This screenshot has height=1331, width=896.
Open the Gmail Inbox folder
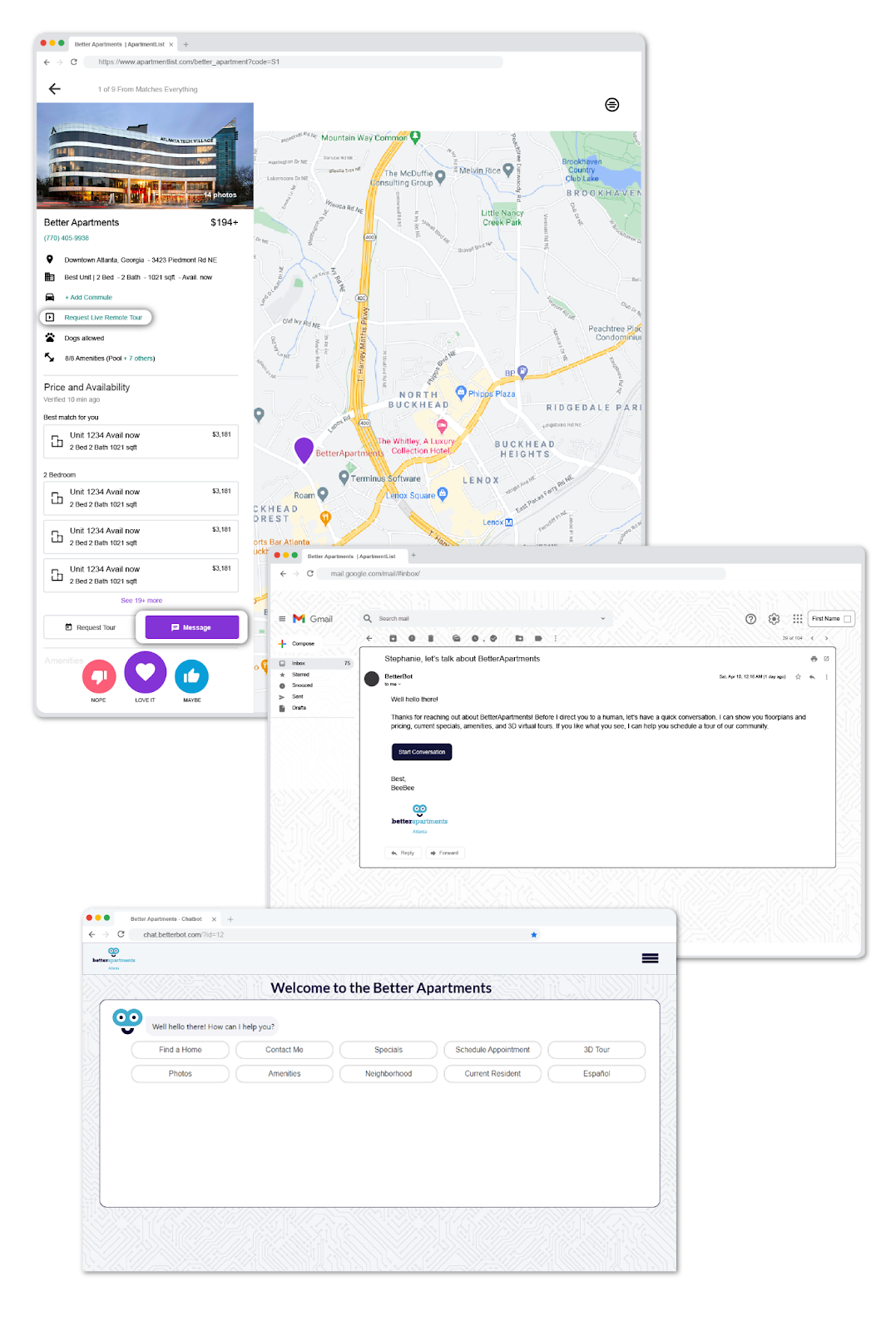pos(313,663)
